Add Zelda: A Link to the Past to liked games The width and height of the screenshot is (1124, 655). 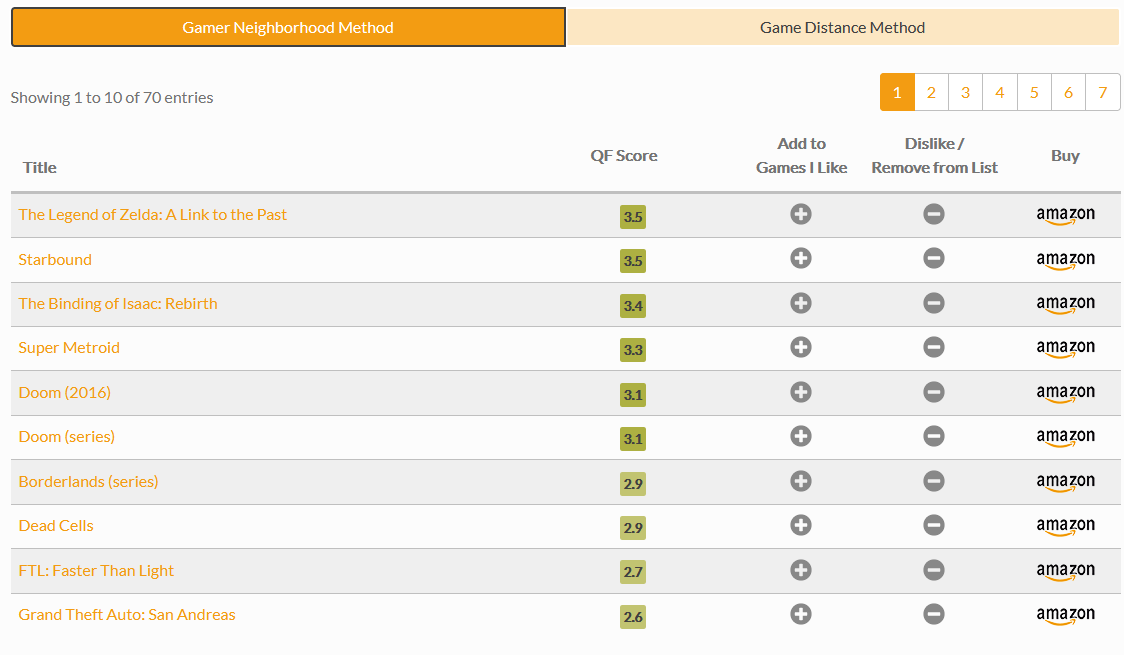(800, 214)
